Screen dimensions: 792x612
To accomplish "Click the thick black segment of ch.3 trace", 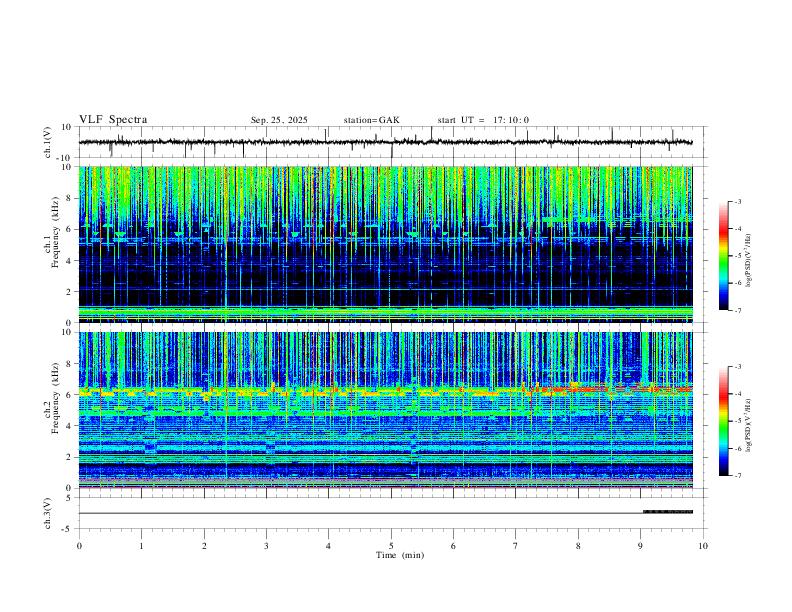I will [x=668, y=512].
